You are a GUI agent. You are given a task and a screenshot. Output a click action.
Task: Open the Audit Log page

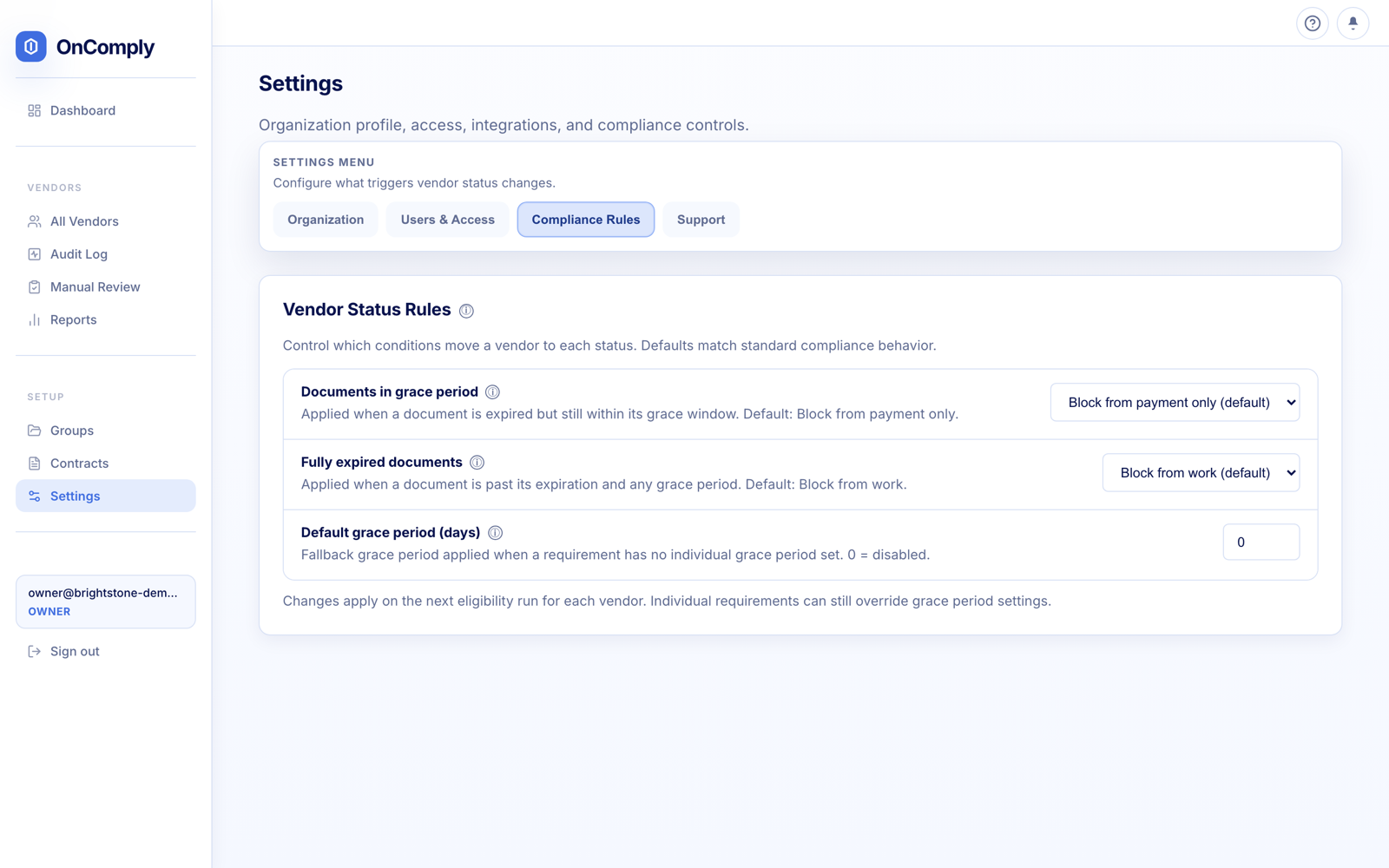pyautogui.click(x=106, y=254)
